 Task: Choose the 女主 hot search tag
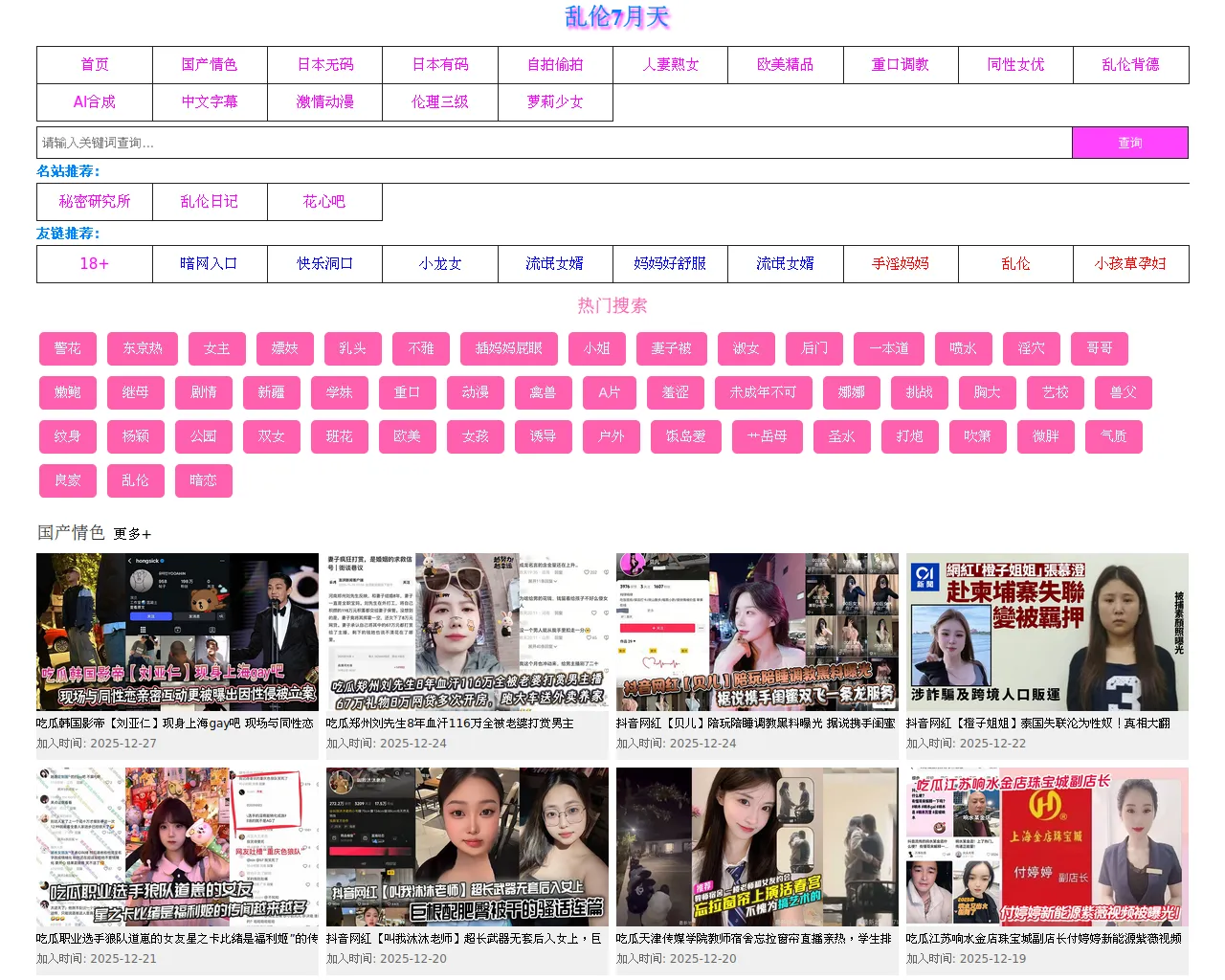pyautogui.click(x=217, y=348)
